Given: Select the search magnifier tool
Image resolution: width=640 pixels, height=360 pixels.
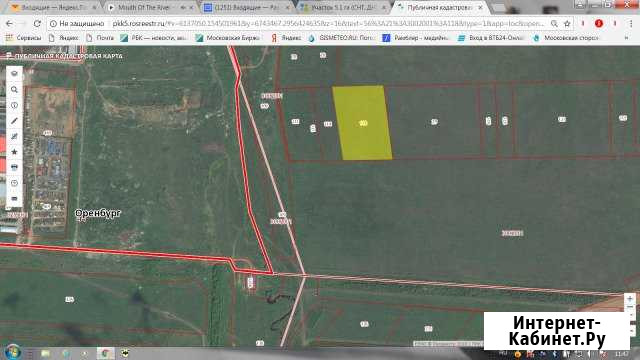Looking at the screenshot, I should 14,89.
